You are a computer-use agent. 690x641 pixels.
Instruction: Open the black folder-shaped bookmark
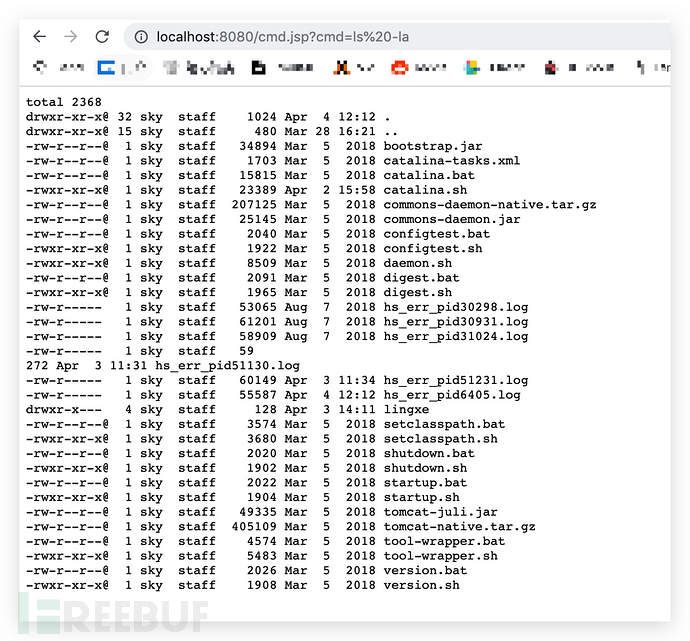click(x=259, y=68)
